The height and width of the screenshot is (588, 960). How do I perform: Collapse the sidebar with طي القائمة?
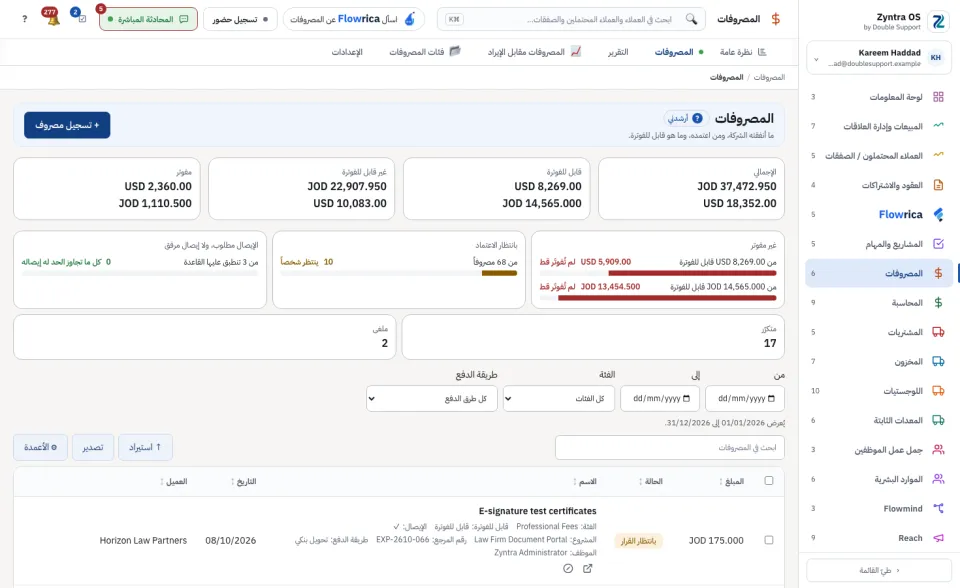(879, 570)
